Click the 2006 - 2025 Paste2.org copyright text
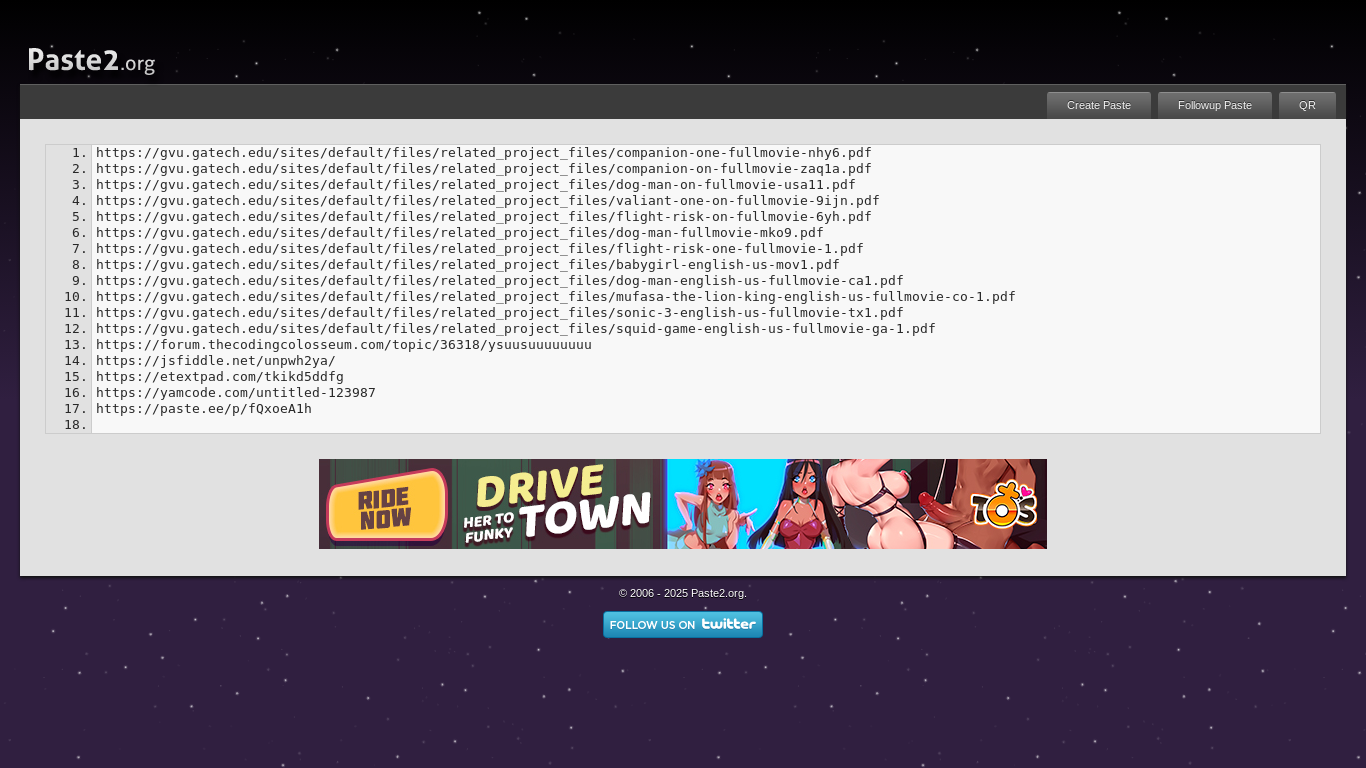The width and height of the screenshot is (1366, 768). pos(683,593)
